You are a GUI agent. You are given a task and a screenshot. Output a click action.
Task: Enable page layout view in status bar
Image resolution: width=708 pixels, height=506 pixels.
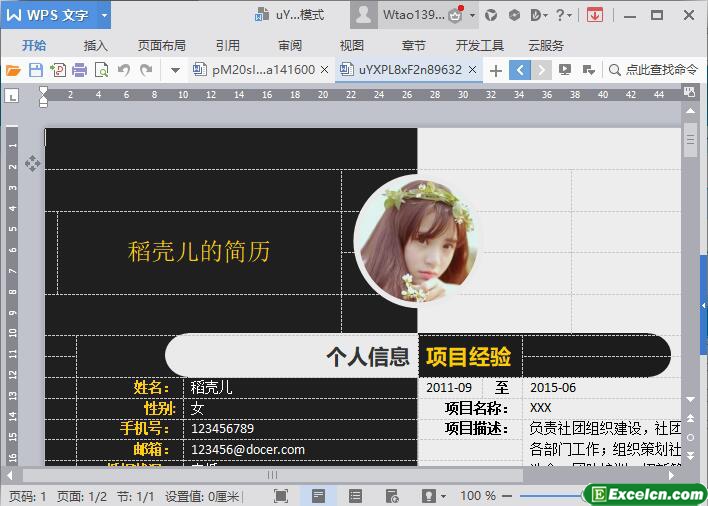pos(318,496)
